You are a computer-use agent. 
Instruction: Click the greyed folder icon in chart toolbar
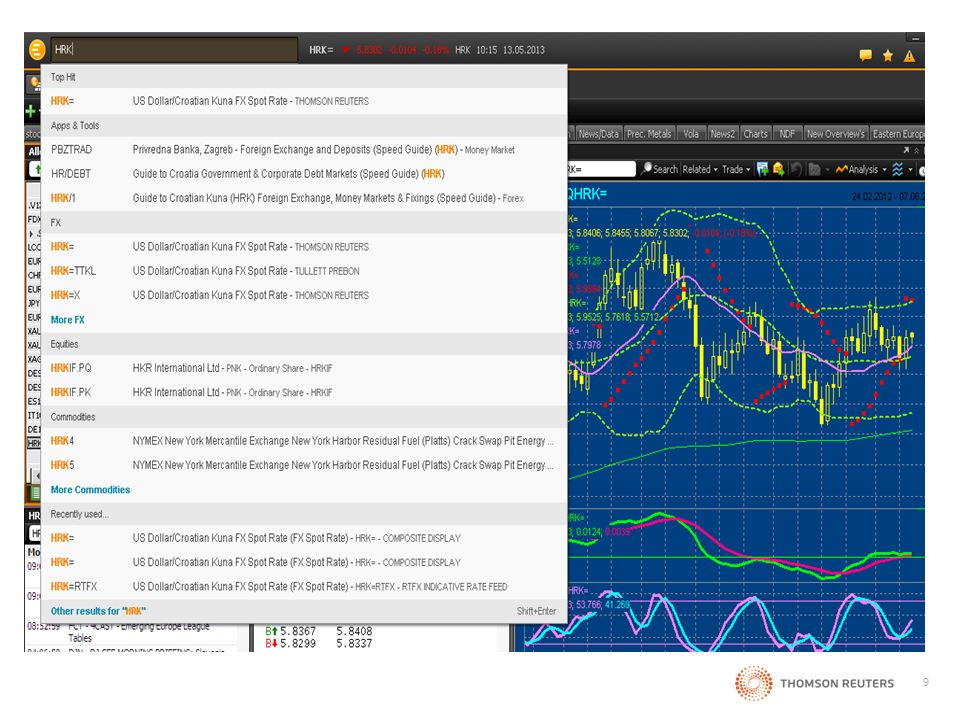(814, 169)
